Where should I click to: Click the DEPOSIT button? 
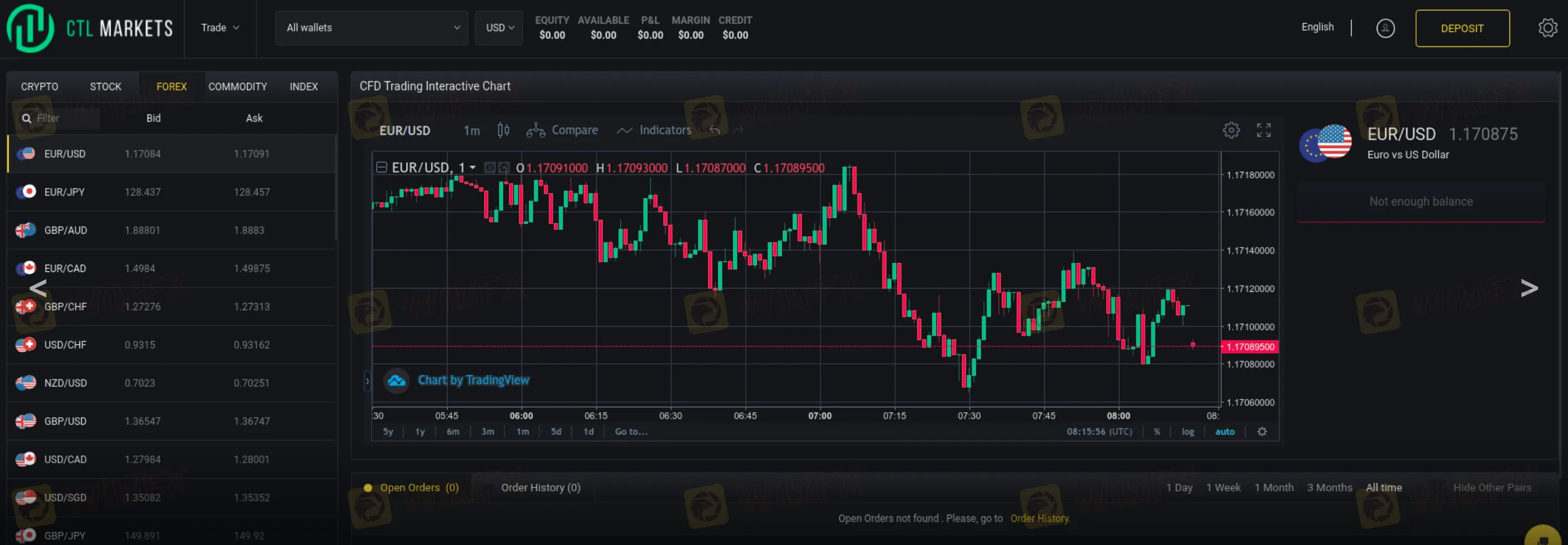coord(1461,29)
